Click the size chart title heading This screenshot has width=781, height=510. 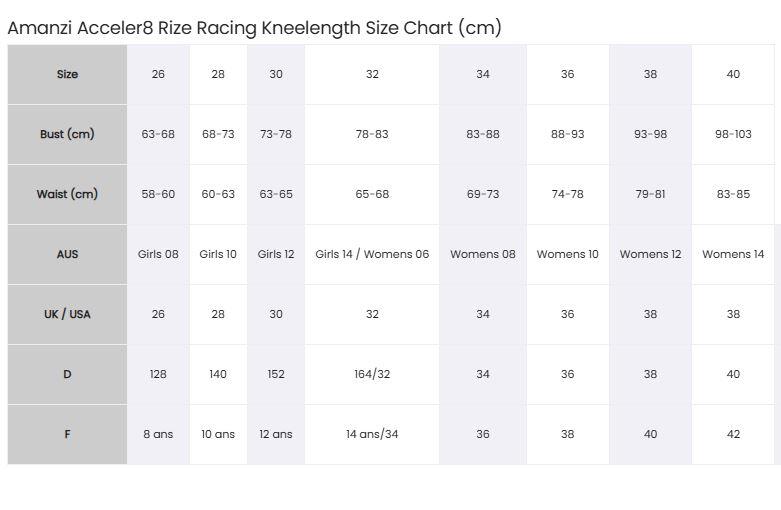255,28
